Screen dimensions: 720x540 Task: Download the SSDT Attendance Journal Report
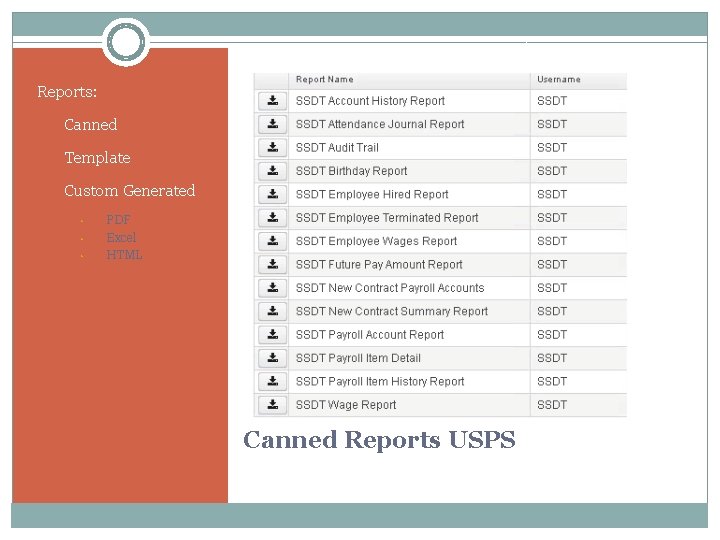[272, 124]
